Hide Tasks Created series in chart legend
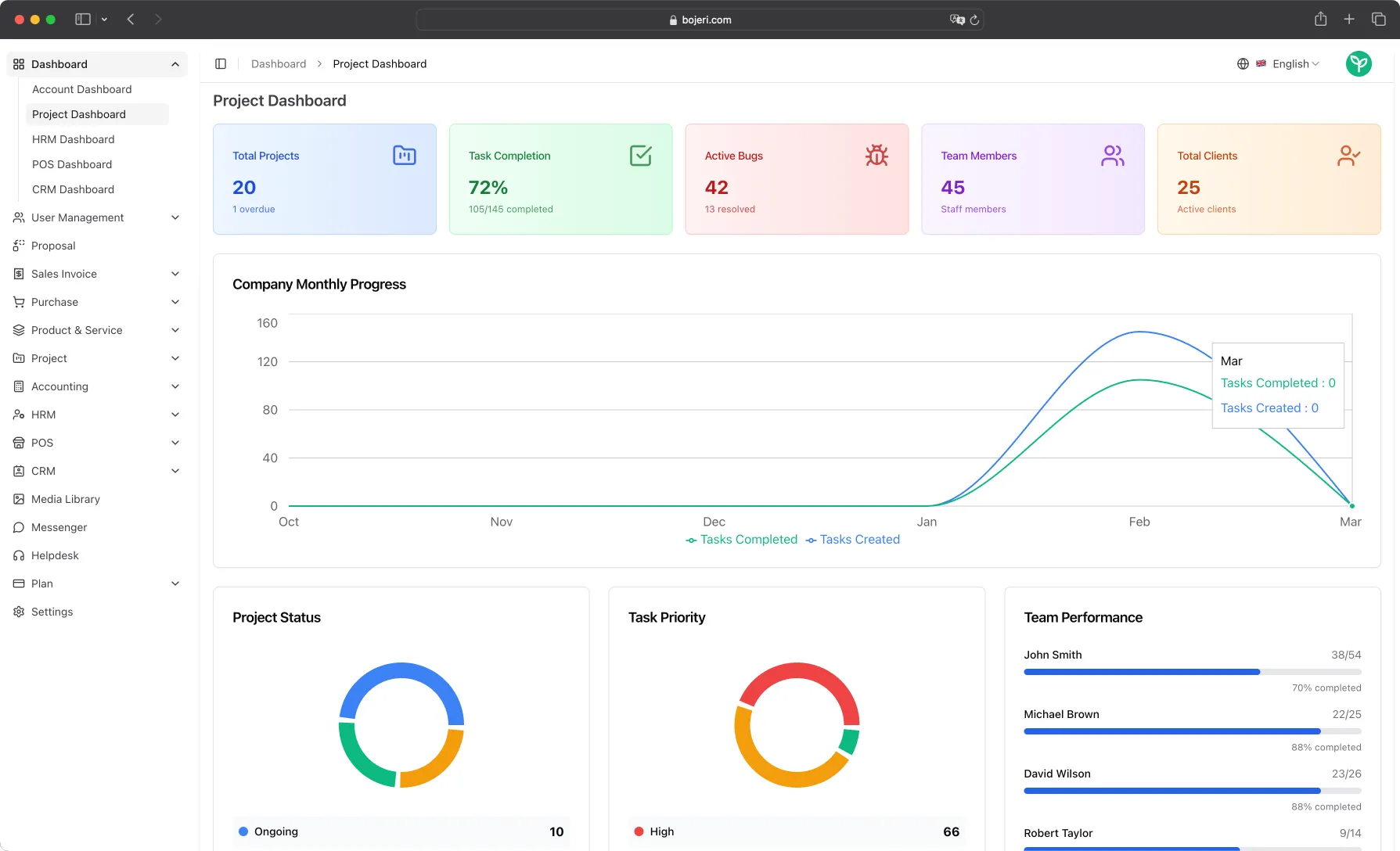The image size is (1400, 851). pos(852,540)
